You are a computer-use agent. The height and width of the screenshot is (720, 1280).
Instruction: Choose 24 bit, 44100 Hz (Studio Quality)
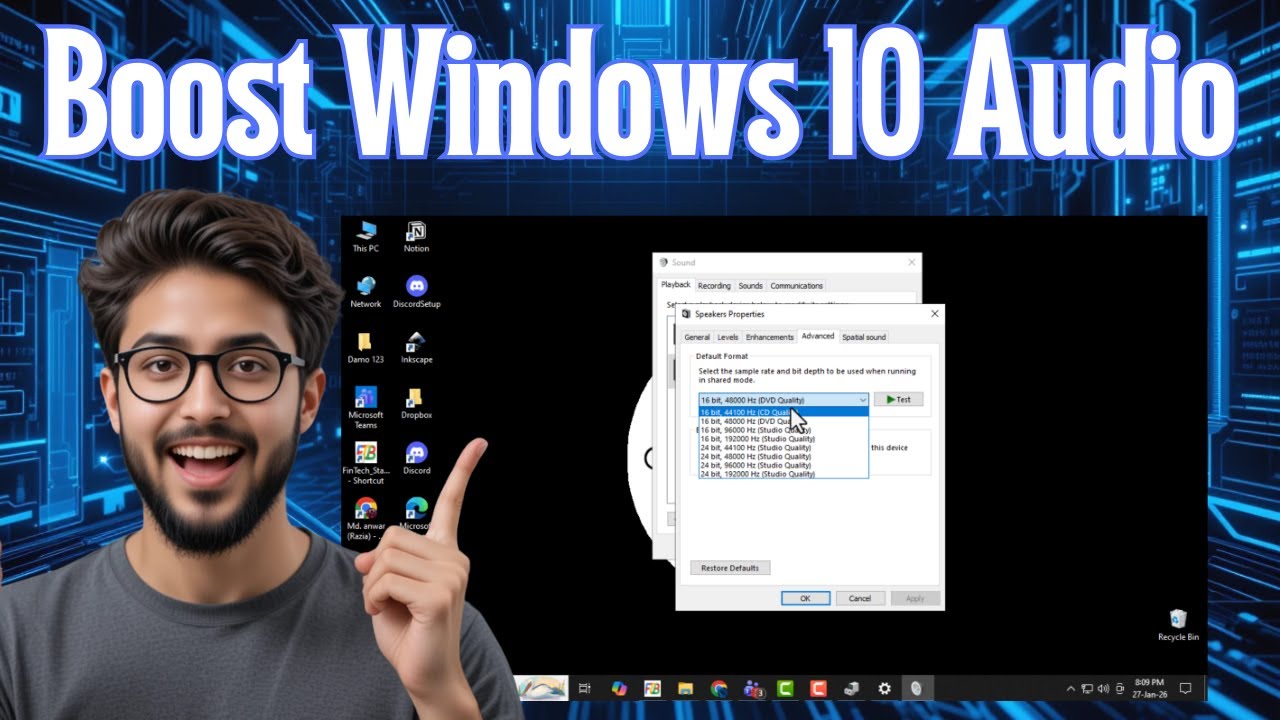point(783,448)
